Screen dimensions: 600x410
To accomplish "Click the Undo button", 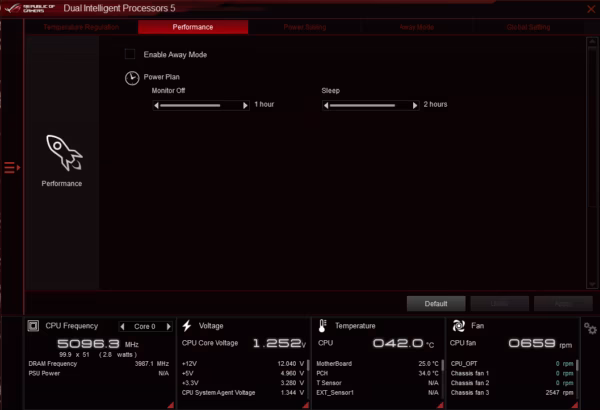I will pos(499,304).
